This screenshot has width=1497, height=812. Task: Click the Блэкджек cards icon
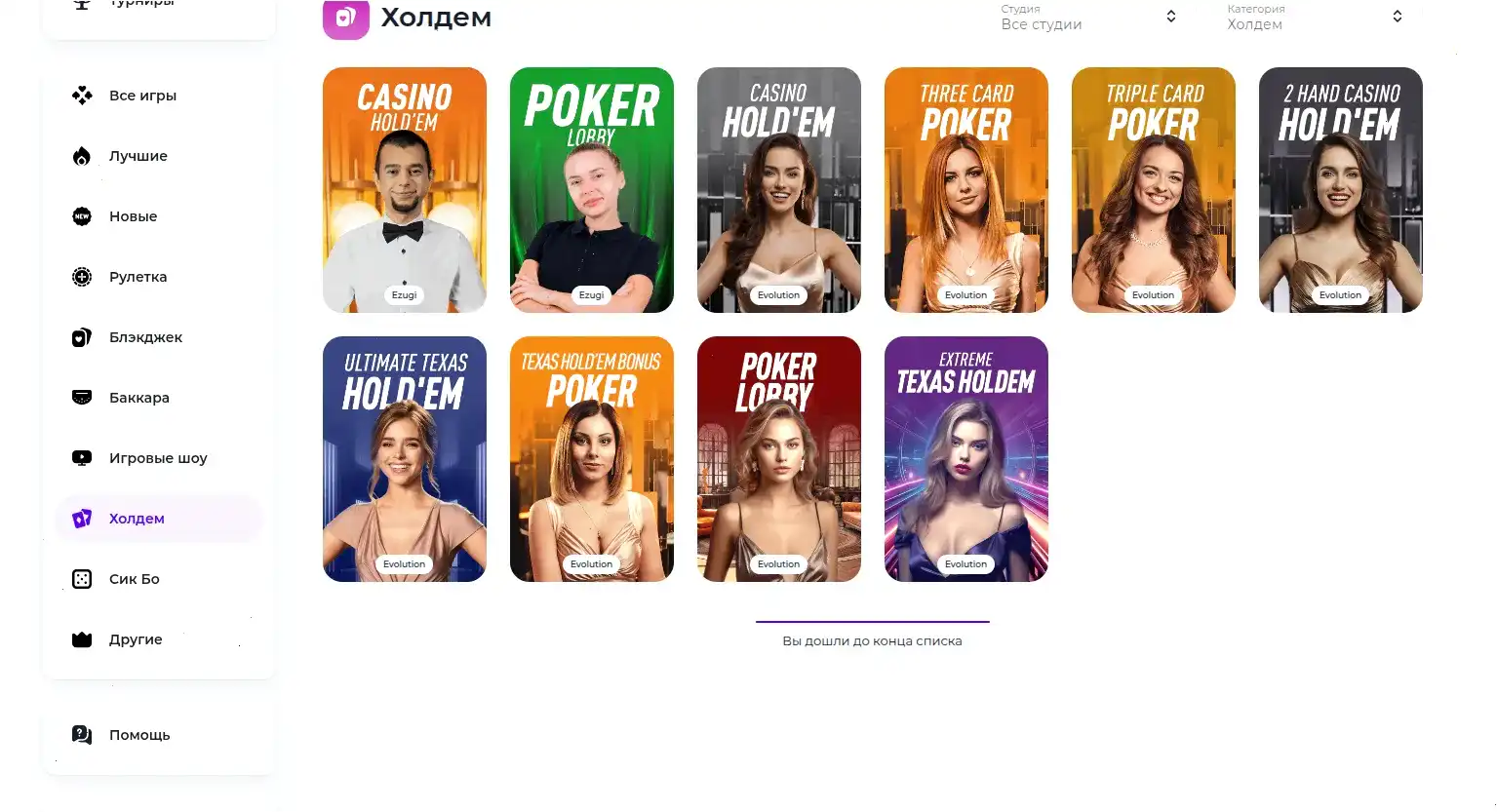point(82,337)
